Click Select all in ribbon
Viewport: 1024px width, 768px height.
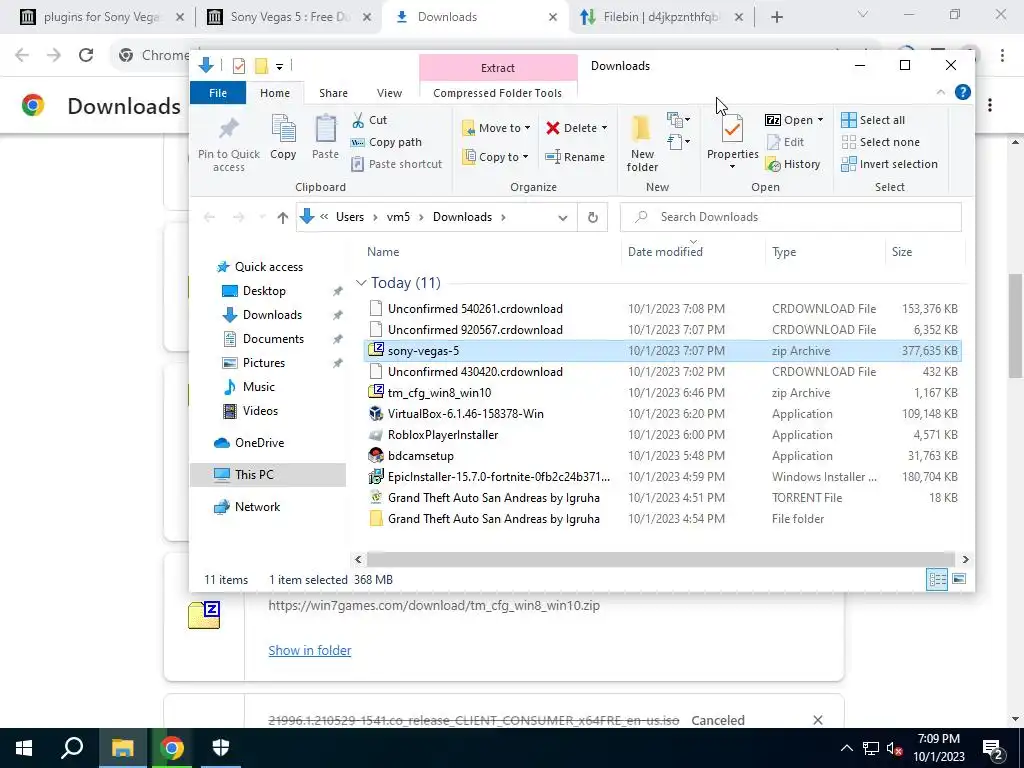pyautogui.click(x=873, y=120)
